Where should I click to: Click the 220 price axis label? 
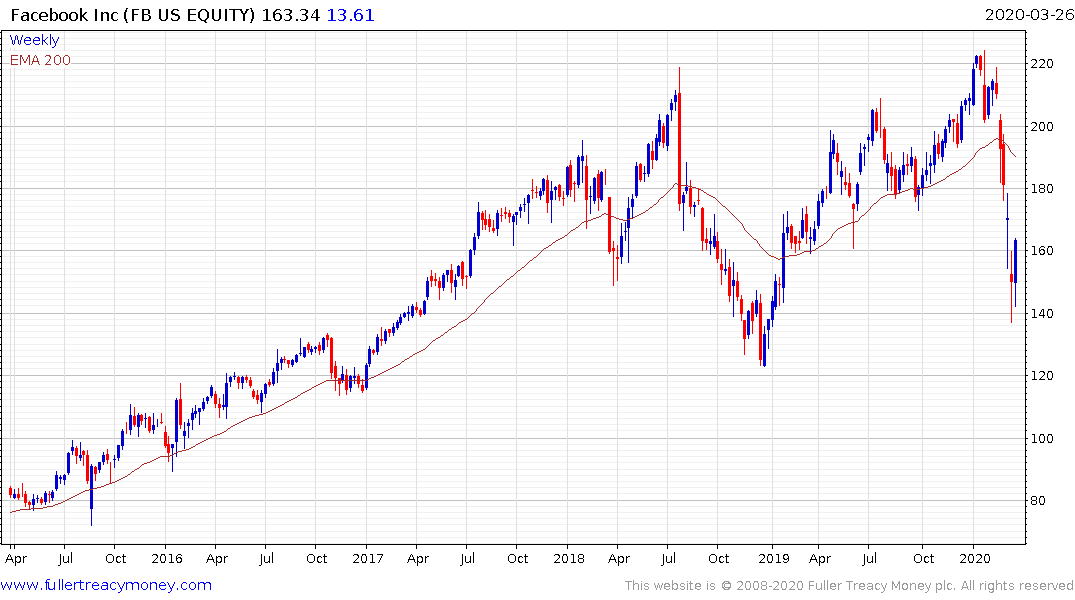point(1042,64)
